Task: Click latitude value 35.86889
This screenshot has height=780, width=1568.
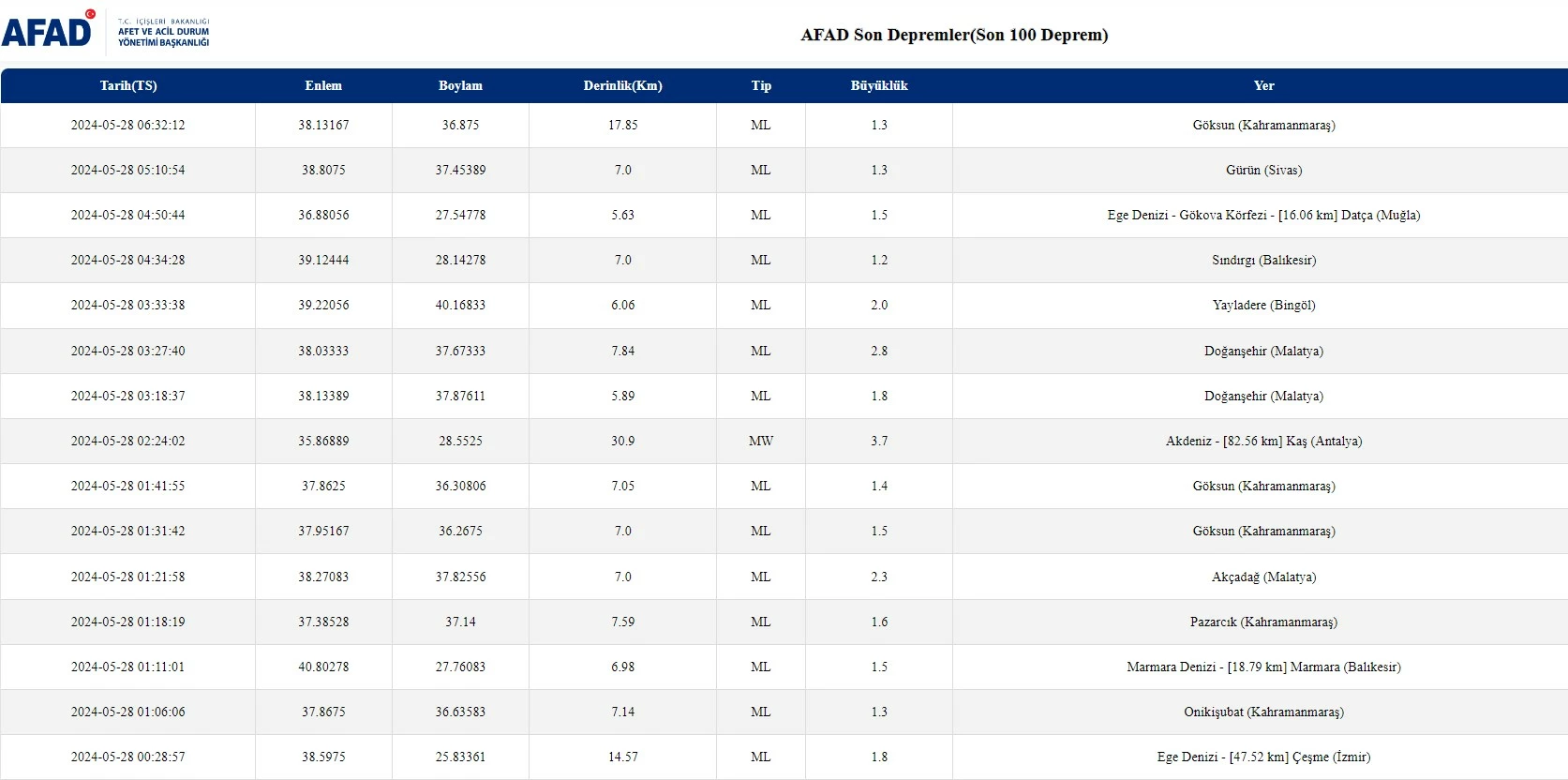Action: tap(323, 441)
